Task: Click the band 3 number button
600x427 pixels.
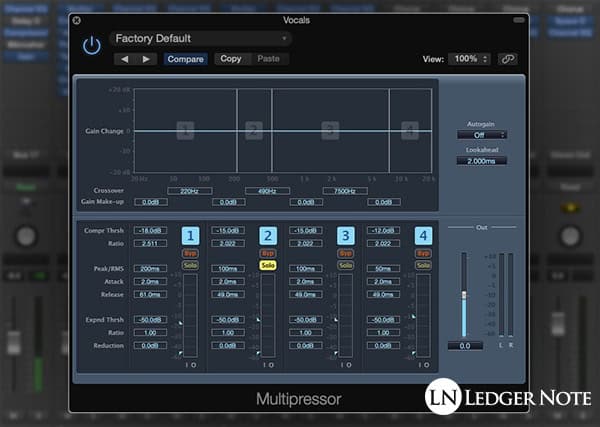Action: pyautogui.click(x=345, y=236)
